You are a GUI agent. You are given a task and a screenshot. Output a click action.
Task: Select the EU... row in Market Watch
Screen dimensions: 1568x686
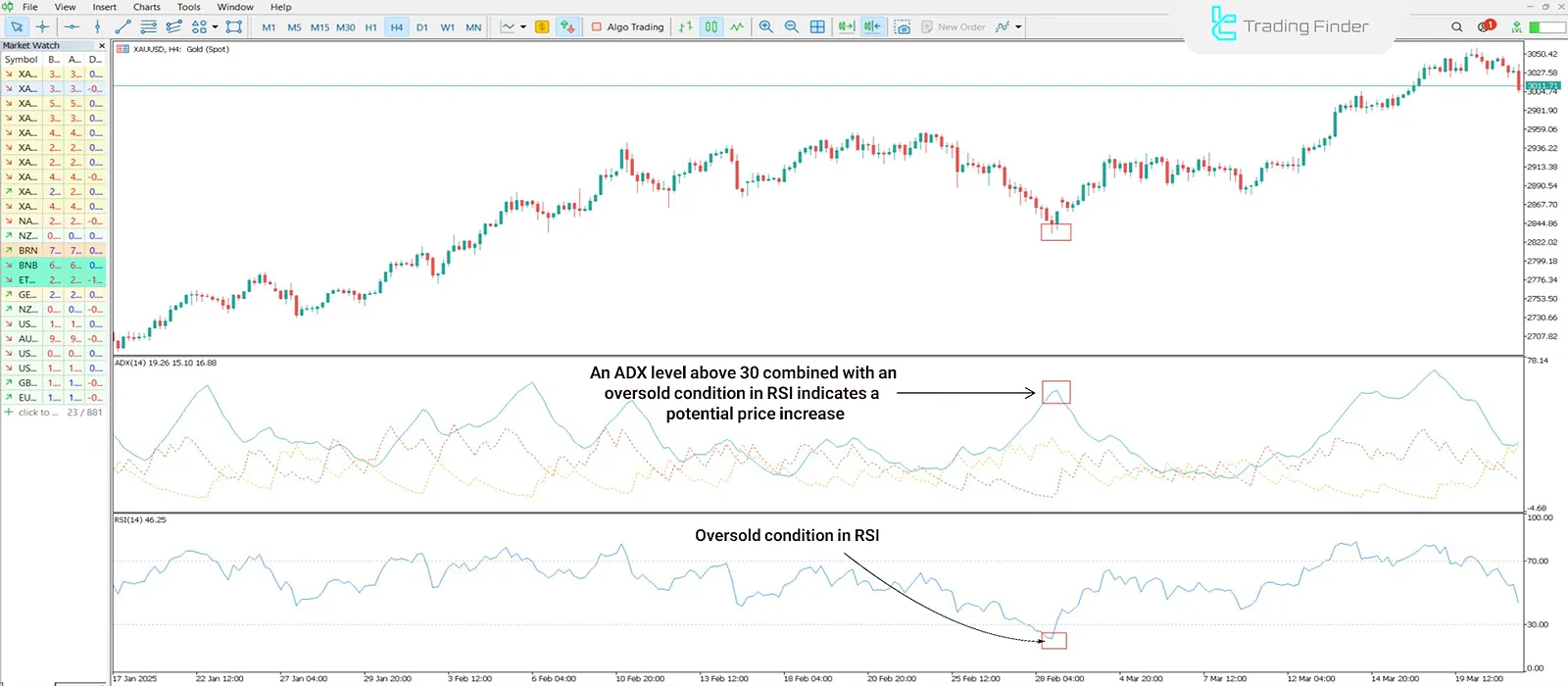(53, 398)
